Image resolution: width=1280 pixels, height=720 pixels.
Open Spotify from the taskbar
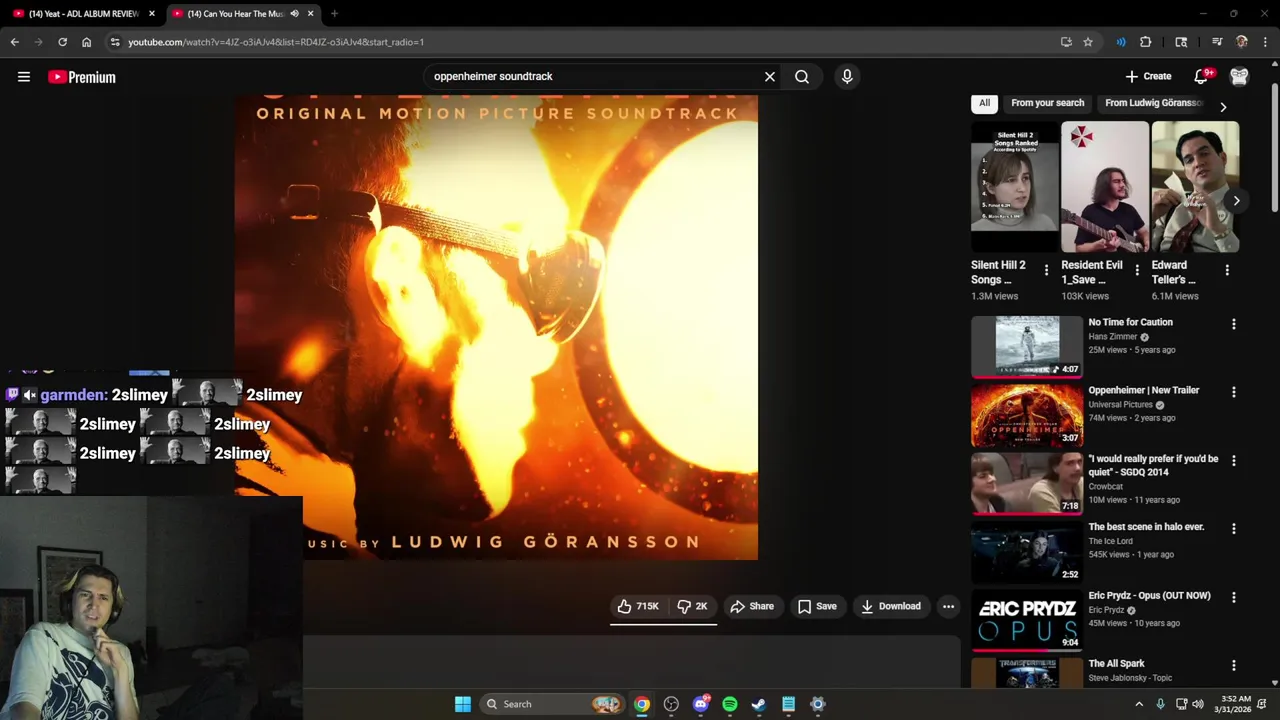click(730, 704)
